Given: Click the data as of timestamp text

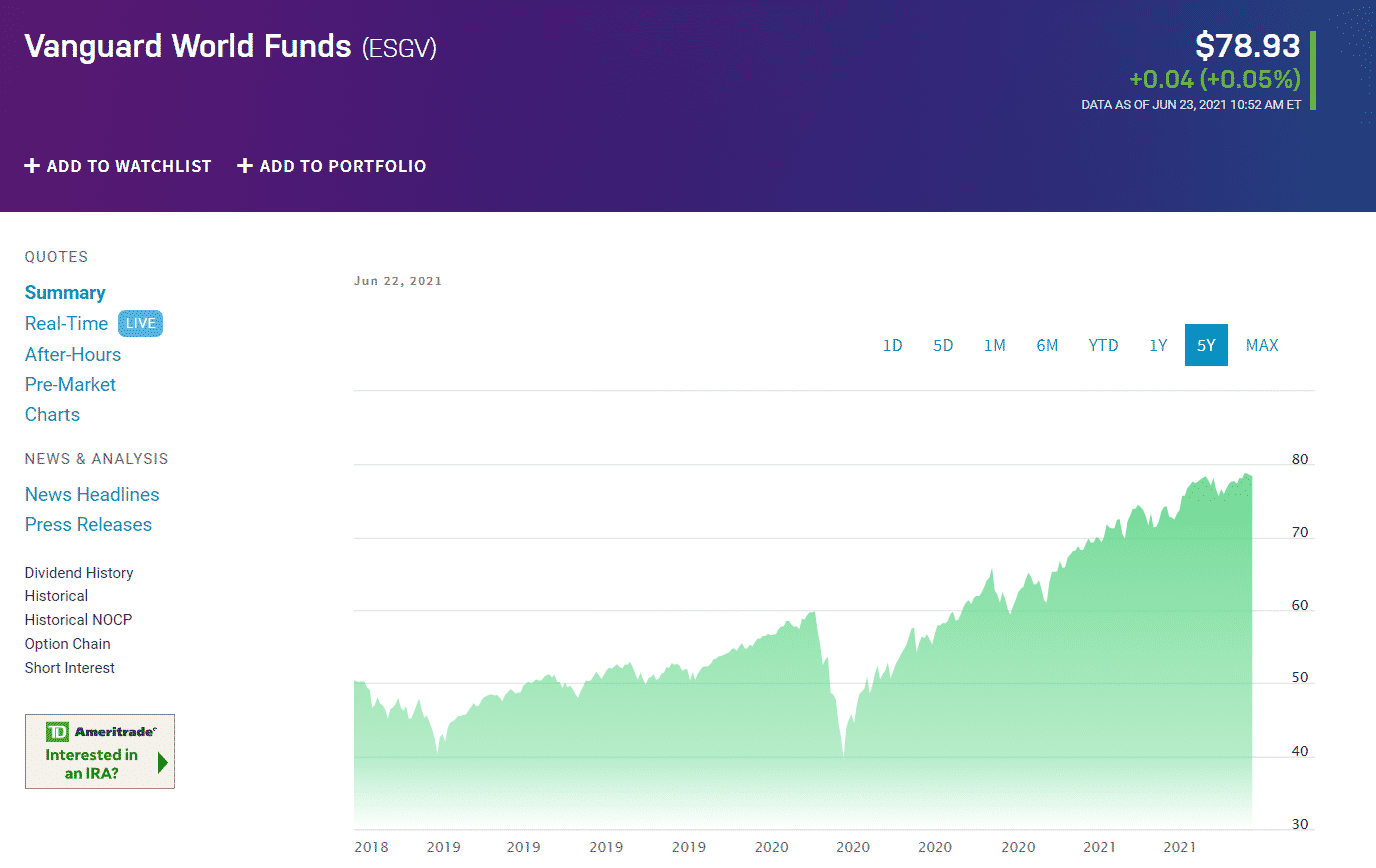Looking at the screenshot, I should (1191, 104).
